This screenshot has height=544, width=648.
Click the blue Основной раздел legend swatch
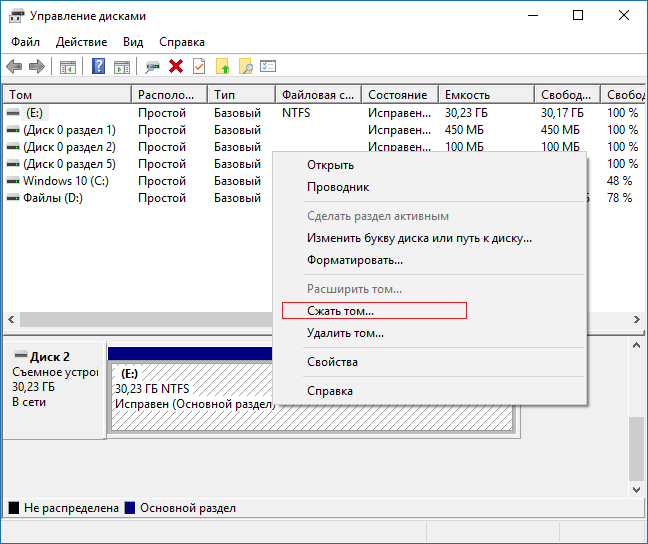pos(130,508)
